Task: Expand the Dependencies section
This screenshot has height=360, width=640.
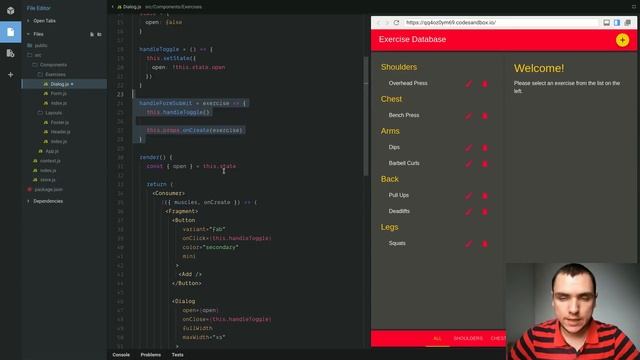Action: point(48,201)
